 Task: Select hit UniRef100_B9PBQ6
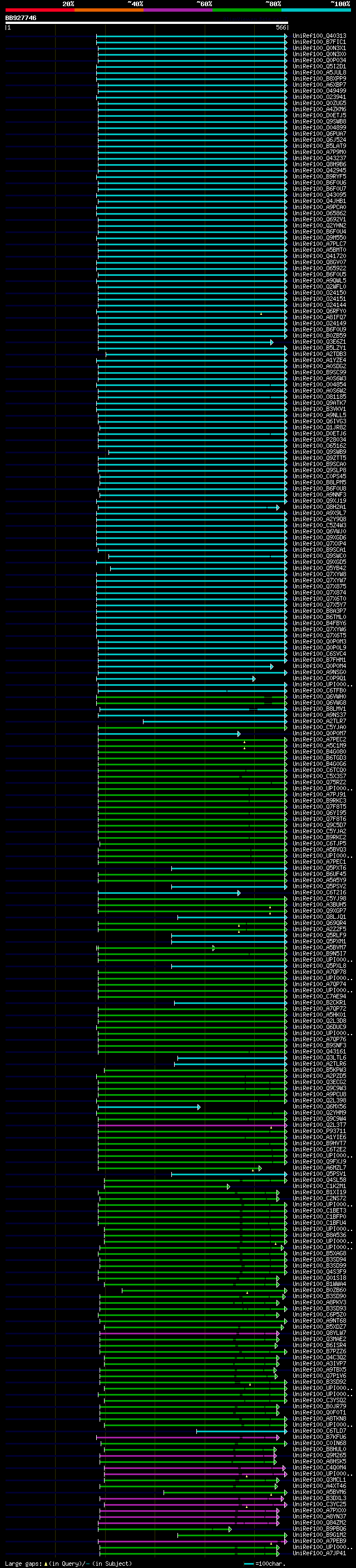coord(319,1529)
